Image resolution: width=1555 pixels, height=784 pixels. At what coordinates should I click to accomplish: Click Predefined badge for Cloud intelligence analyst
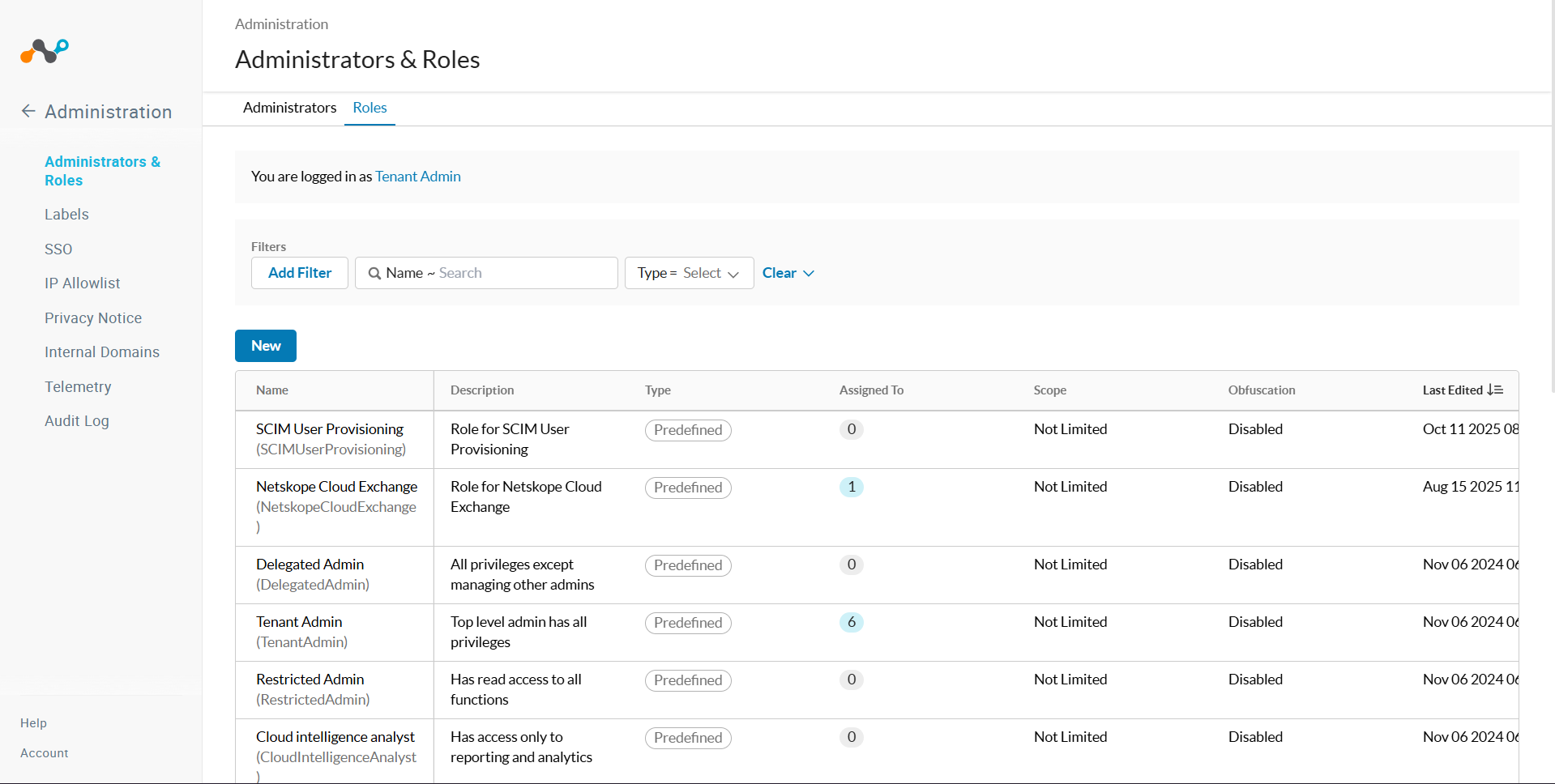pyautogui.click(x=688, y=737)
